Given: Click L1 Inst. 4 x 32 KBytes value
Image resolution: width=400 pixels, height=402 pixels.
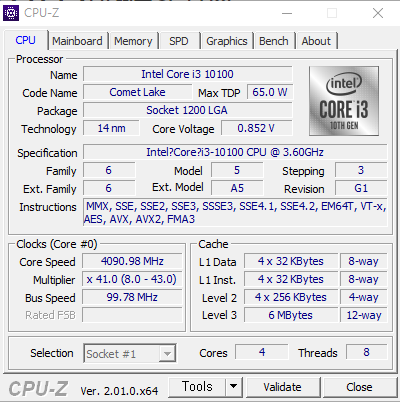Looking at the screenshot, I should [x=291, y=279].
